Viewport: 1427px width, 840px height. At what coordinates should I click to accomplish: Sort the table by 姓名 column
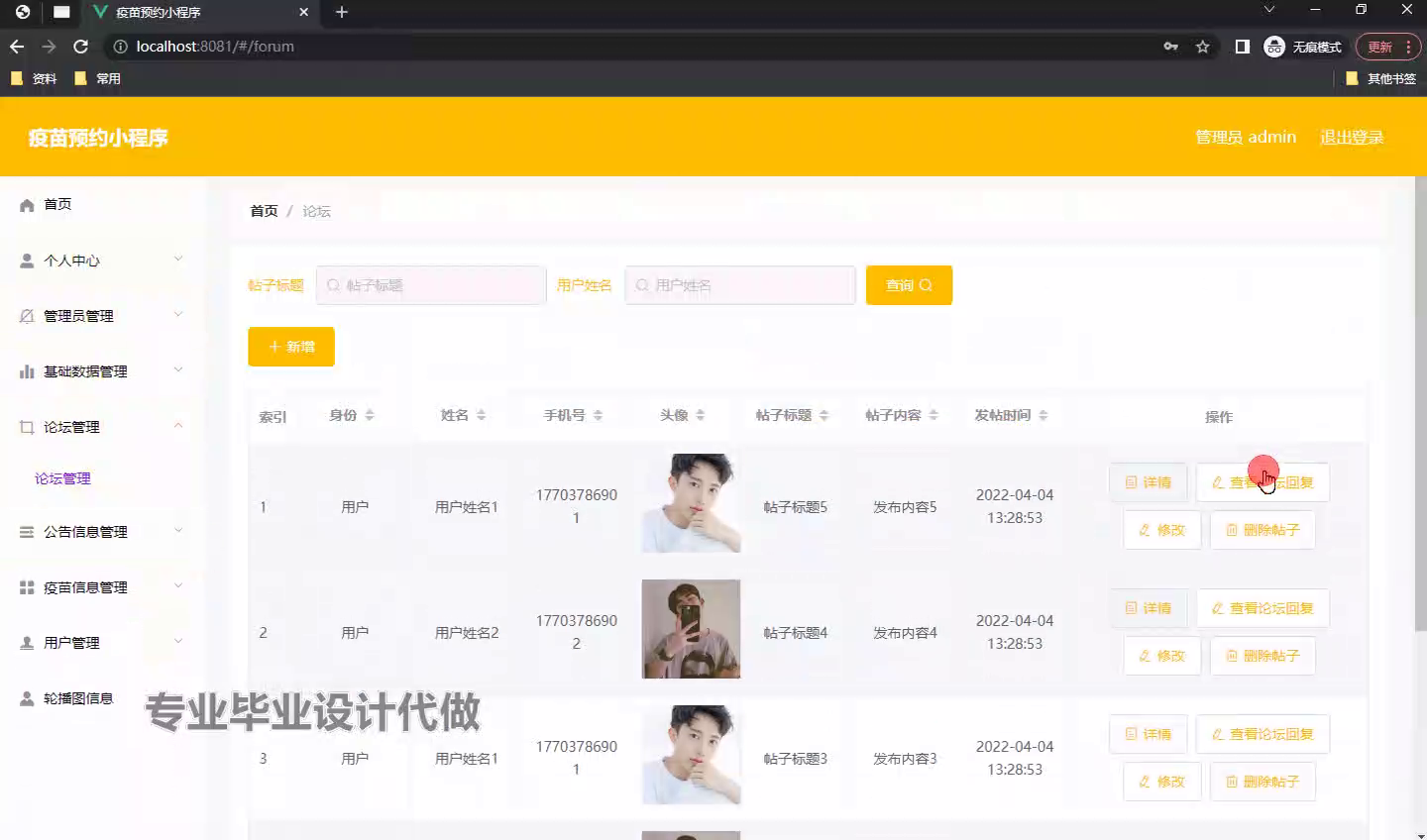[481, 415]
